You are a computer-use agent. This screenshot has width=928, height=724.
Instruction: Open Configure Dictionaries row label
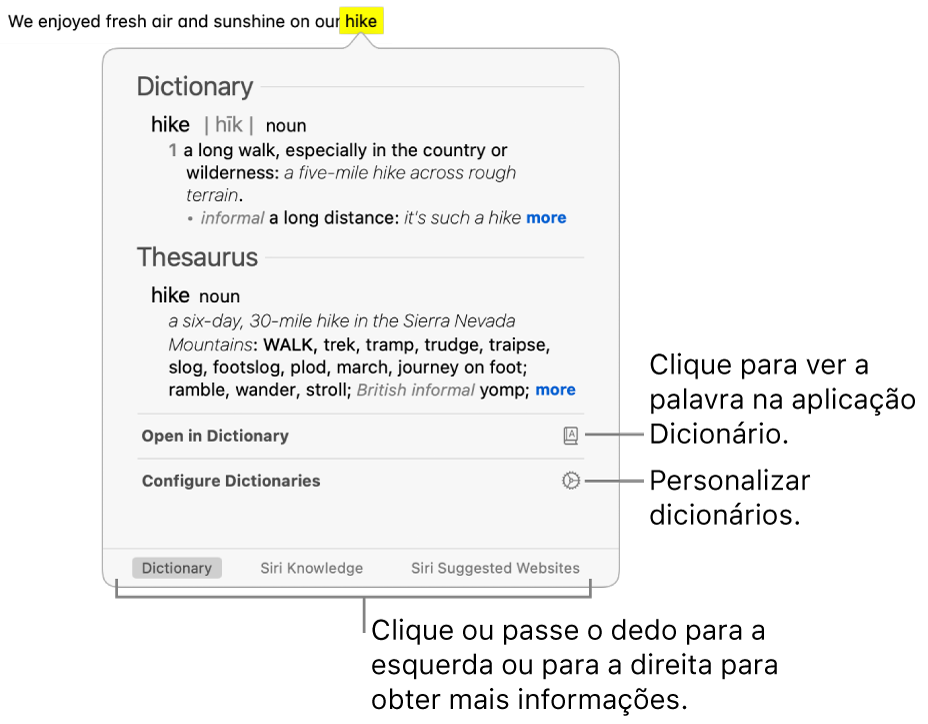tap(231, 481)
